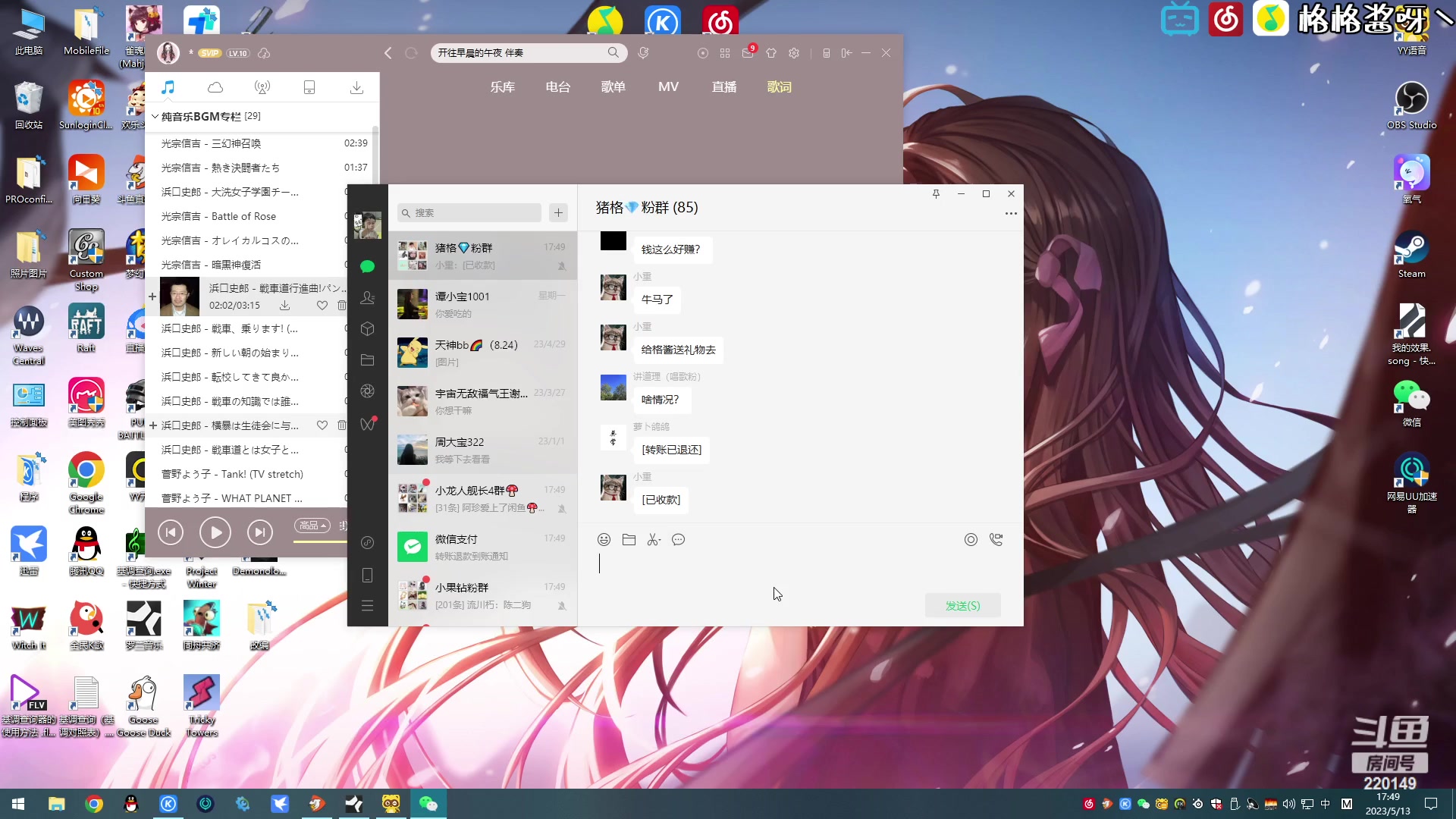1456x819 pixels.
Task: Open the WeChat settings hamburger menu
Action: (367, 606)
